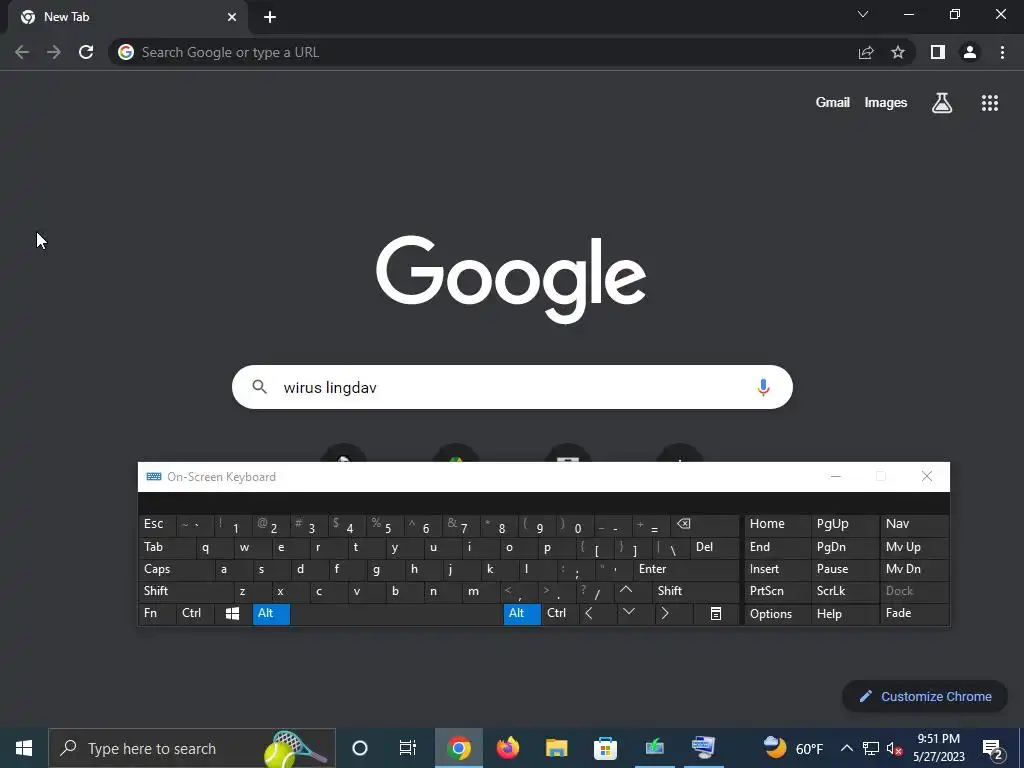Click Customize Chrome button
Image resolution: width=1024 pixels, height=768 pixels.
point(925,696)
